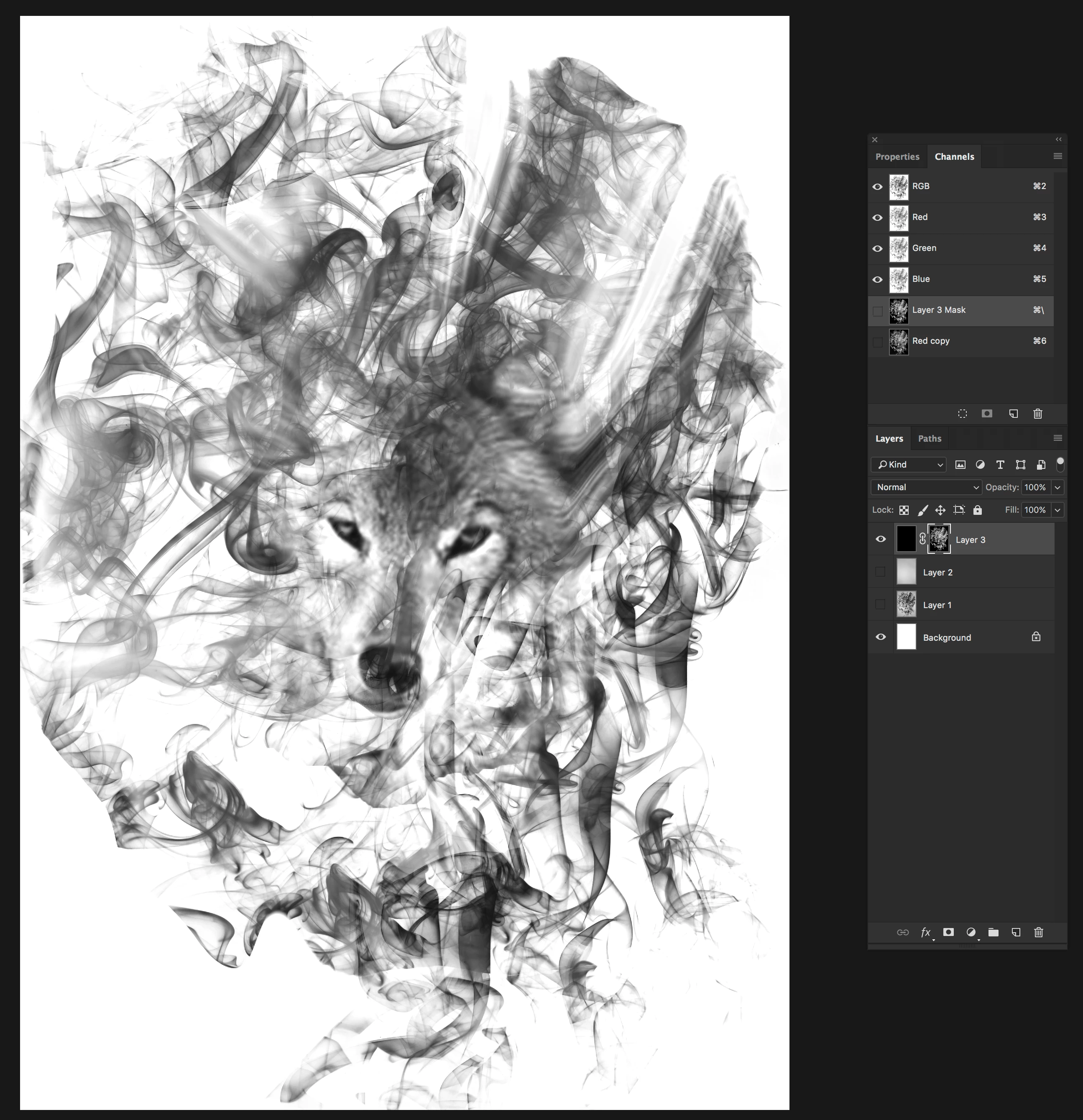This screenshot has width=1083, height=1120.
Task: Create a new group folder icon
Action: [994, 932]
